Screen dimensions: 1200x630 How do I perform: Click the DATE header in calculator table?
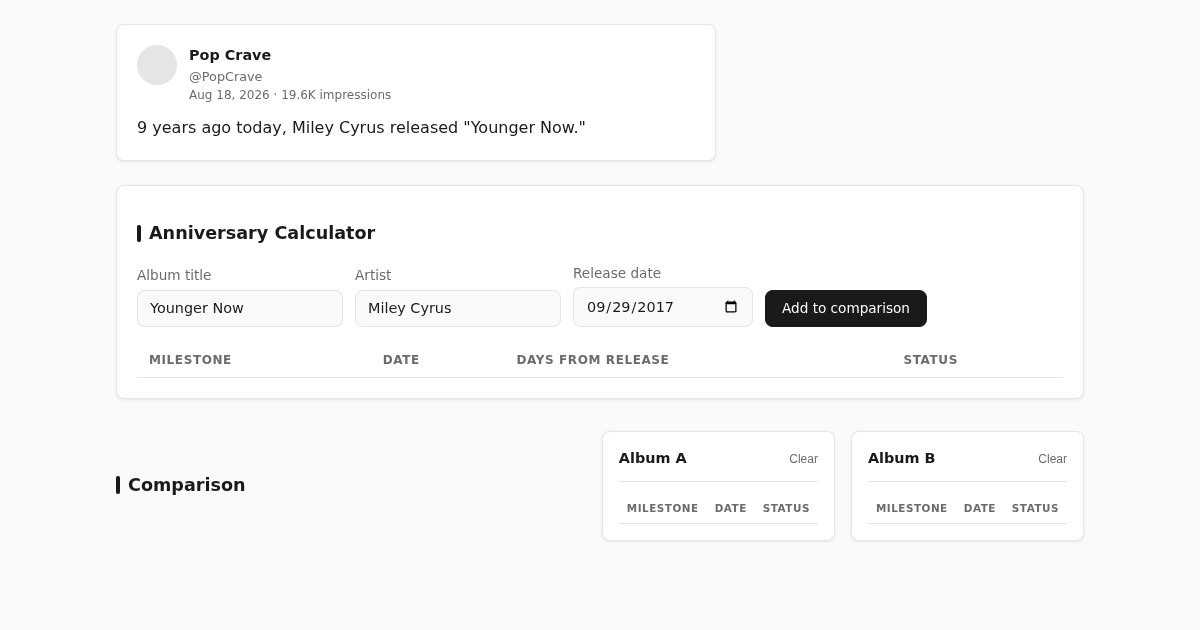[x=401, y=360]
